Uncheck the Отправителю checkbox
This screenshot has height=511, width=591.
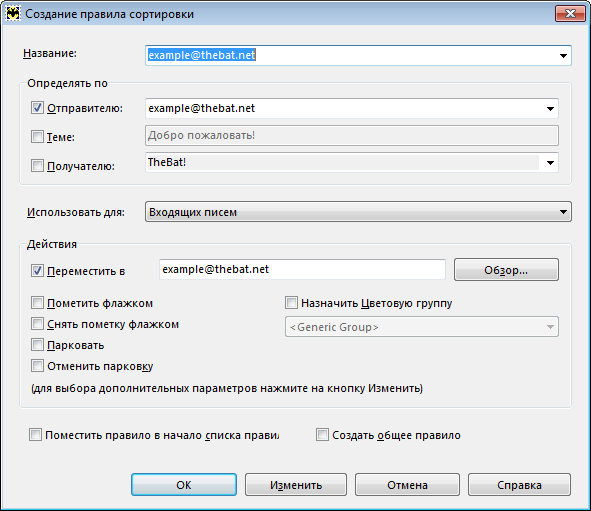tap(37, 108)
